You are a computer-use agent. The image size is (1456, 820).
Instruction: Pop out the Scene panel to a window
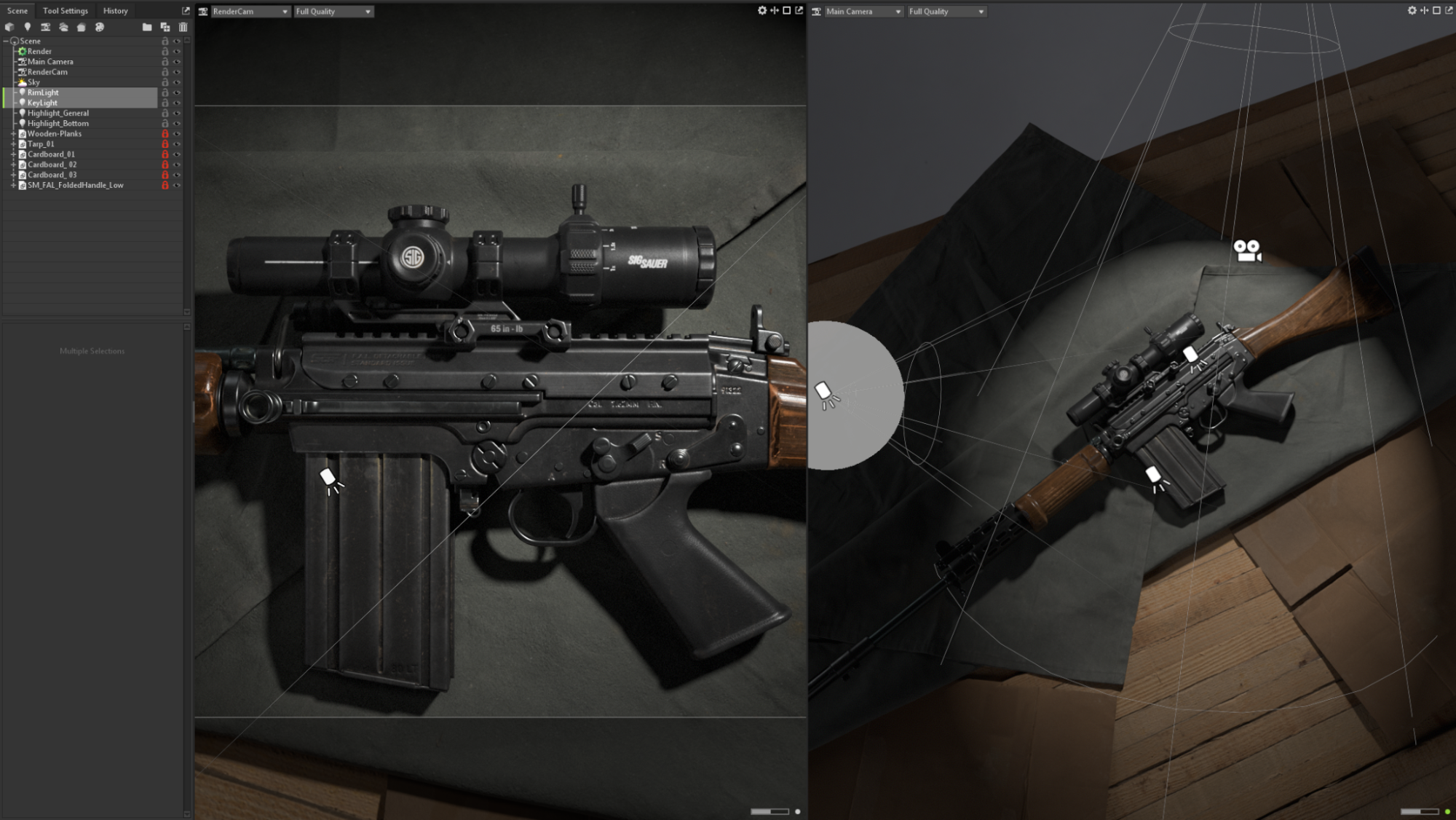click(x=185, y=10)
